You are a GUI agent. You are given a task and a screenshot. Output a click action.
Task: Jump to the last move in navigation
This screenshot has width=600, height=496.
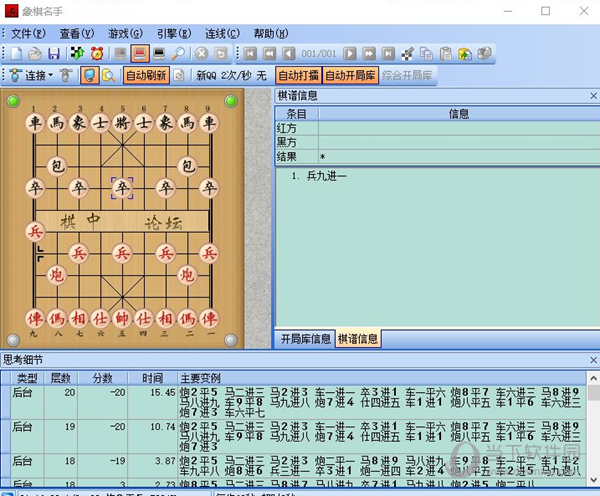[x=387, y=53]
